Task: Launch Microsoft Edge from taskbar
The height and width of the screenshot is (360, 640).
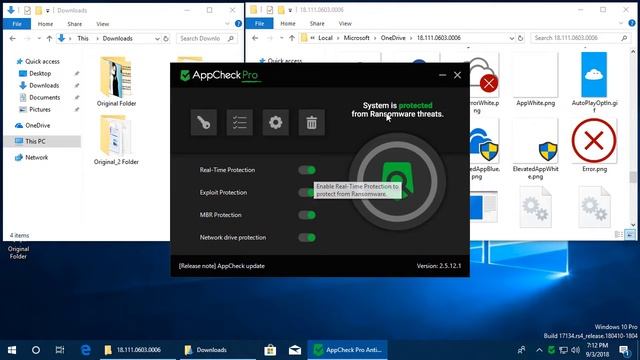Action: tap(85, 350)
